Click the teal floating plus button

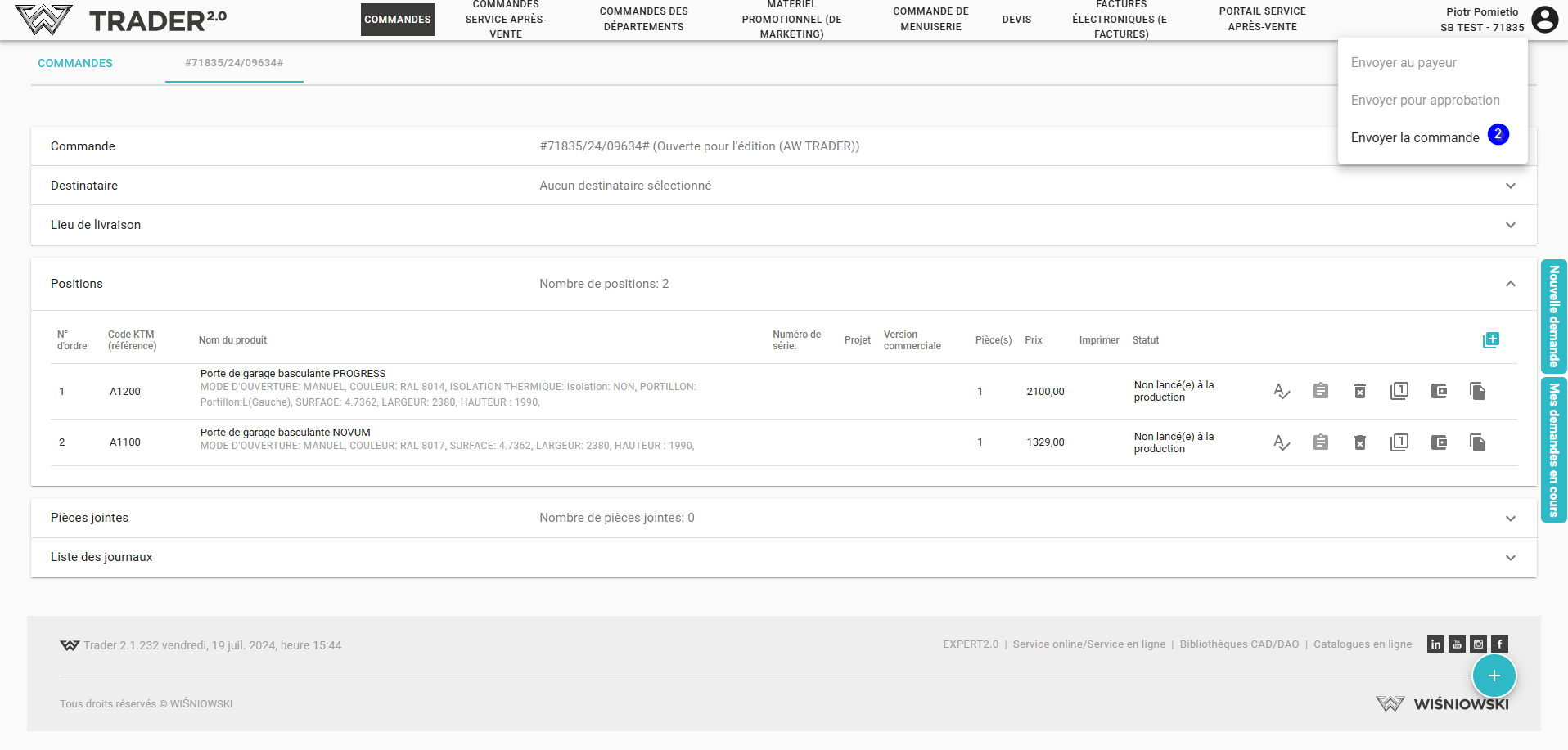click(1494, 676)
